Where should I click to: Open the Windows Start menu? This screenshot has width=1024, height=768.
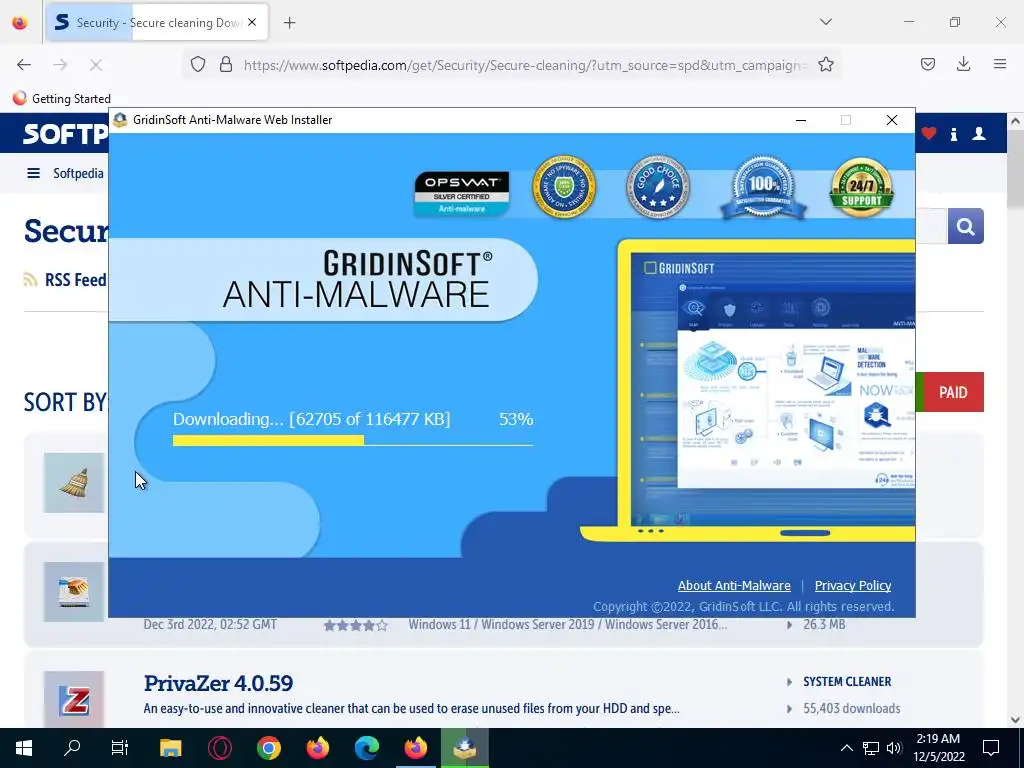pyautogui.click(x=24, y=748)
